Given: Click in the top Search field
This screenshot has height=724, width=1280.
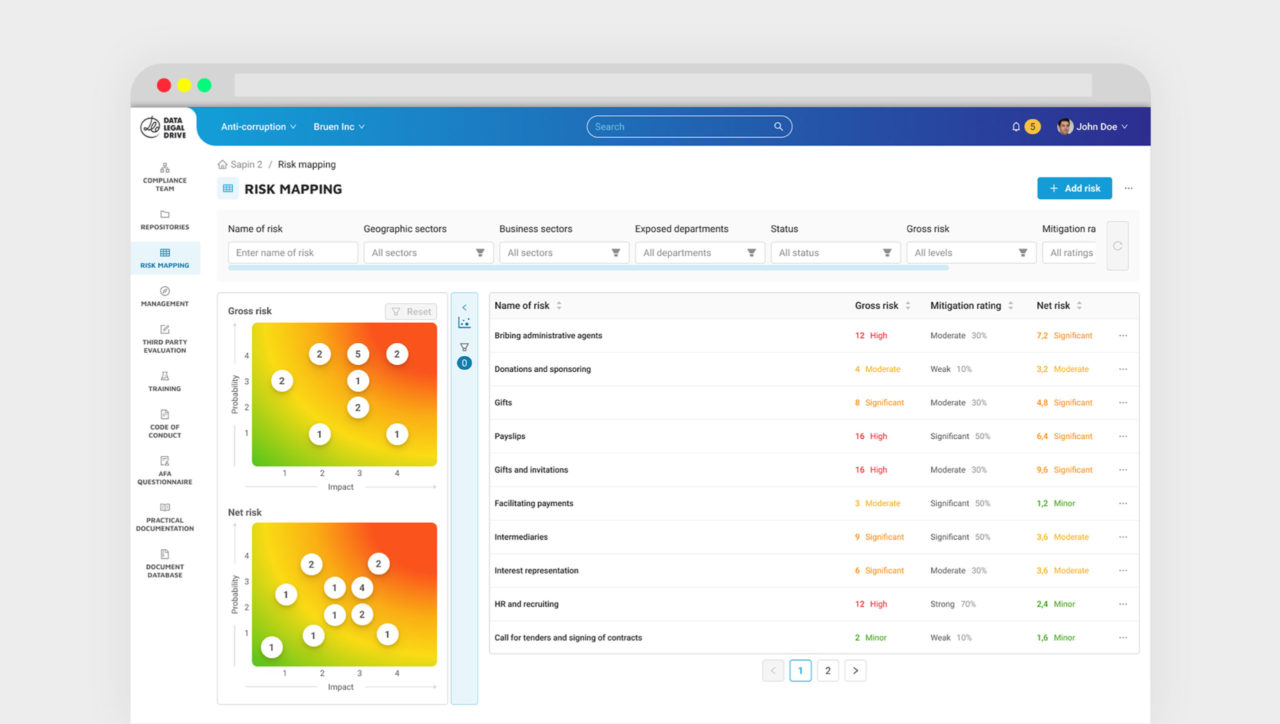Looking at the screenshot, I should click(689, 127).
